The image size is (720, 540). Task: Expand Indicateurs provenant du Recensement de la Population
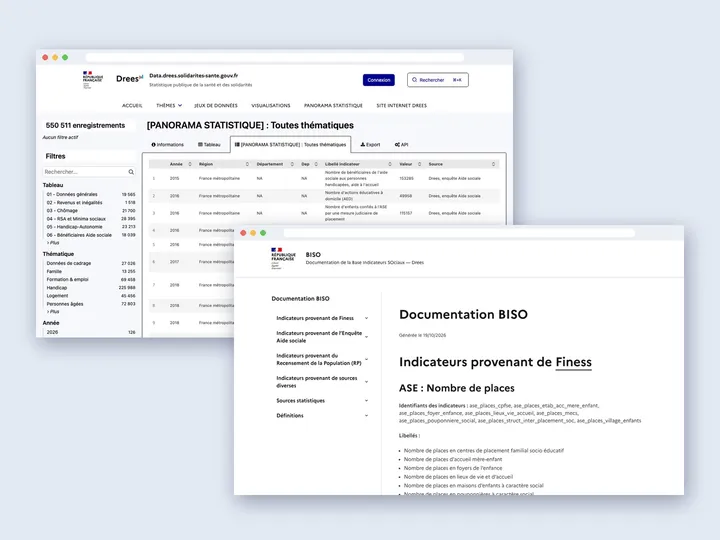322,360
